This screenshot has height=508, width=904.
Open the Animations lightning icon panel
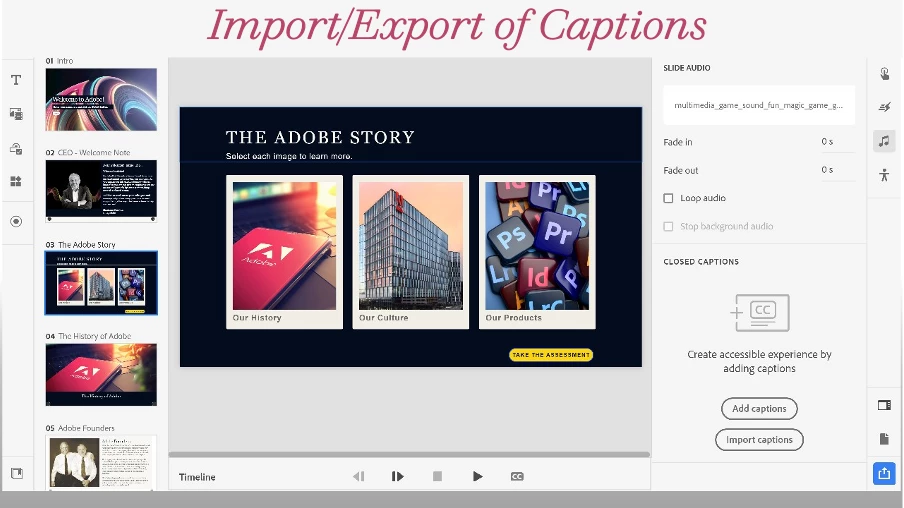click(x=884, y=107)
